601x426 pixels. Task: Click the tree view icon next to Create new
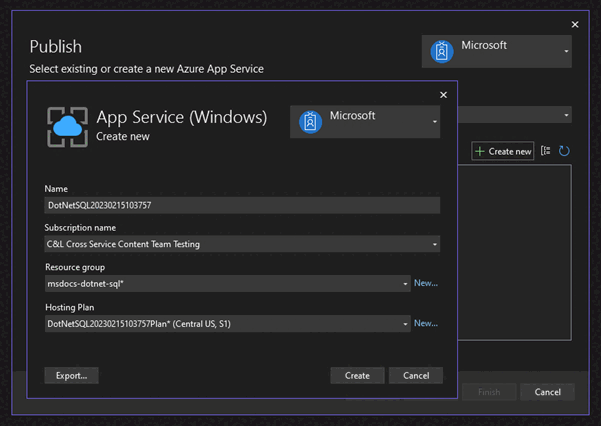(546, 151)
